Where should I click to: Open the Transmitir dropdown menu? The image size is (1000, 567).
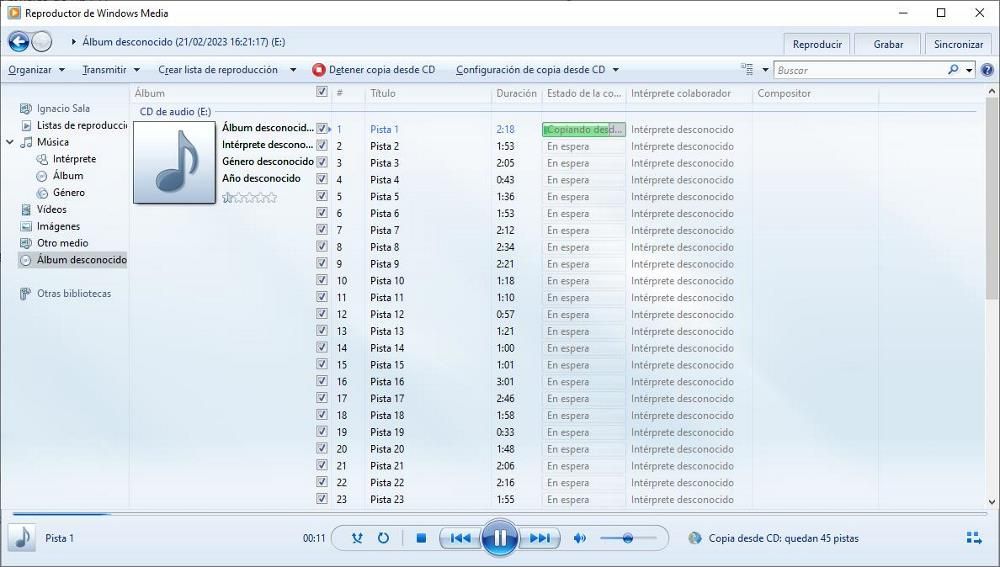110,70
